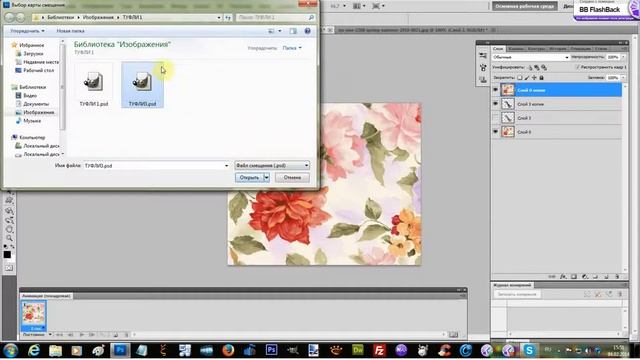The image size is (640, 360).
Task: Select the Zoom tool in toolbox
Action: click(9, 238)
